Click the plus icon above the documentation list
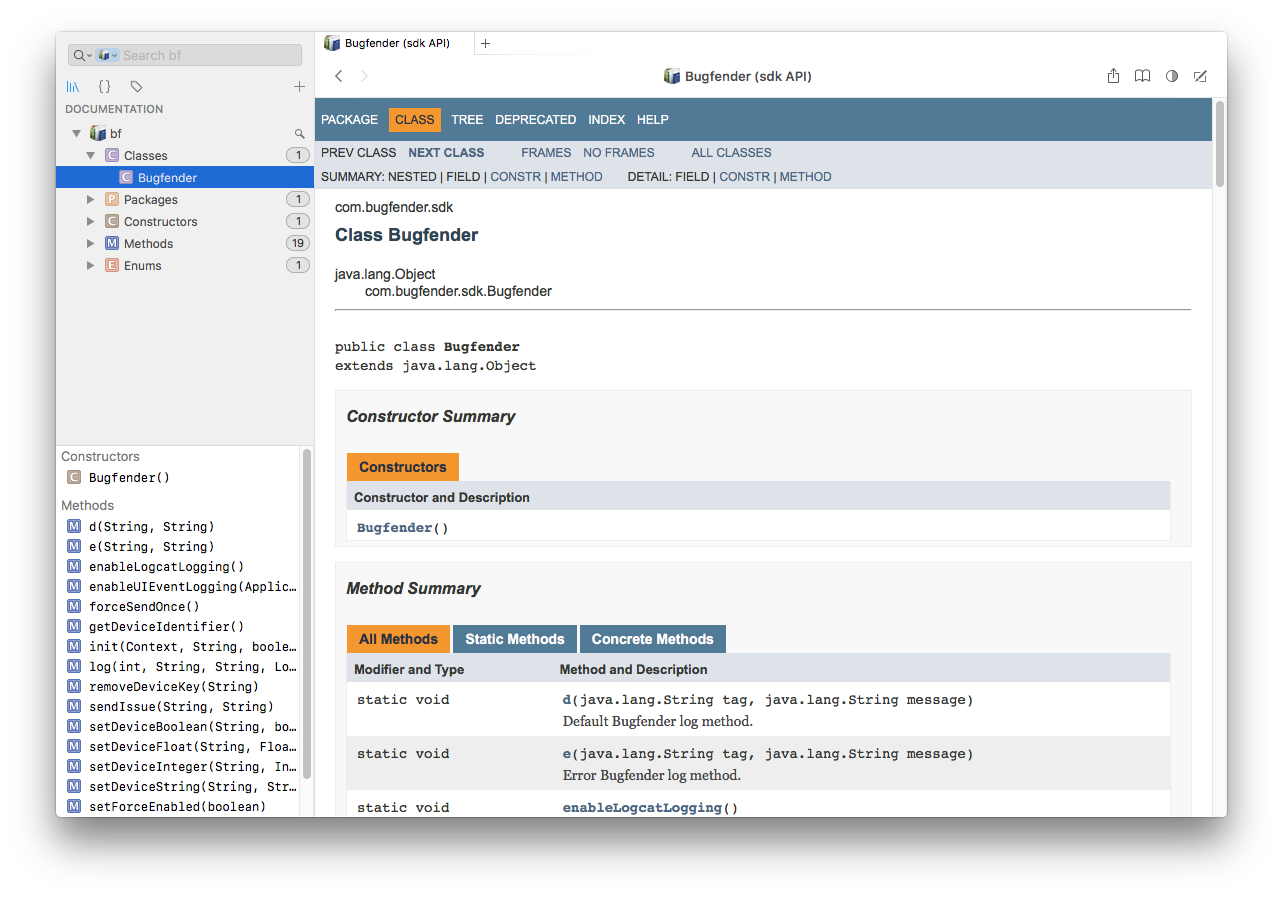Screen dimensions: 1283x897 [x=299, y=87]
